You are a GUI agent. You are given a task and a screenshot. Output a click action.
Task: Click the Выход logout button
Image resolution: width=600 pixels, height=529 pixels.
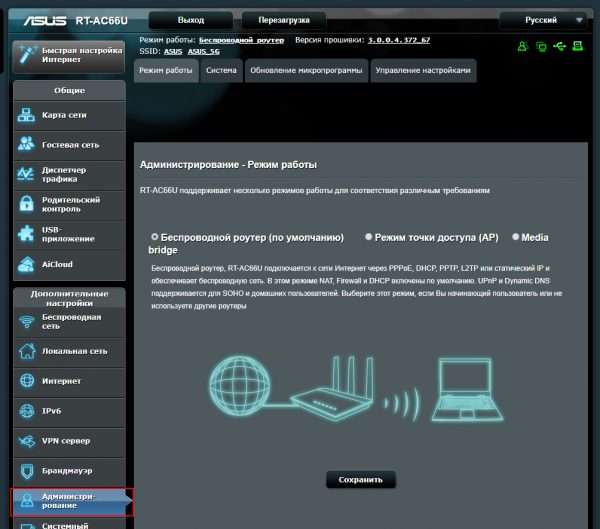pyautogui.click(x=191, y=20)
